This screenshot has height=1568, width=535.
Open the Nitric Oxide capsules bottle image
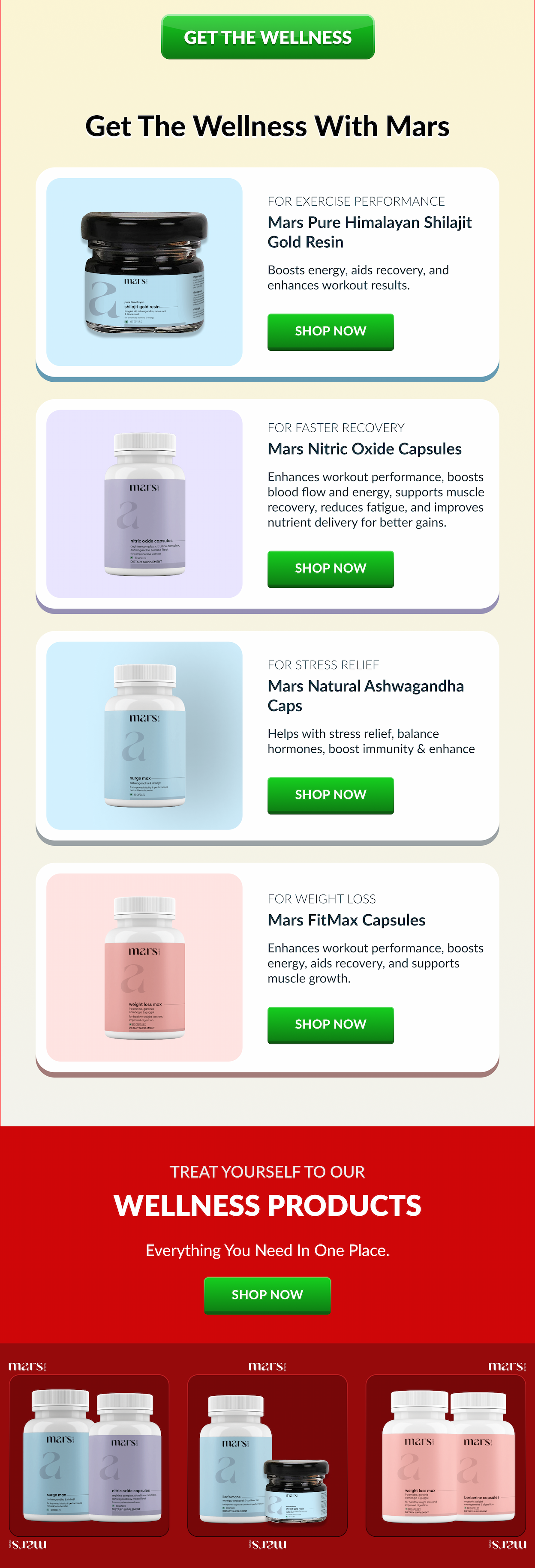(x=144, y=503)
